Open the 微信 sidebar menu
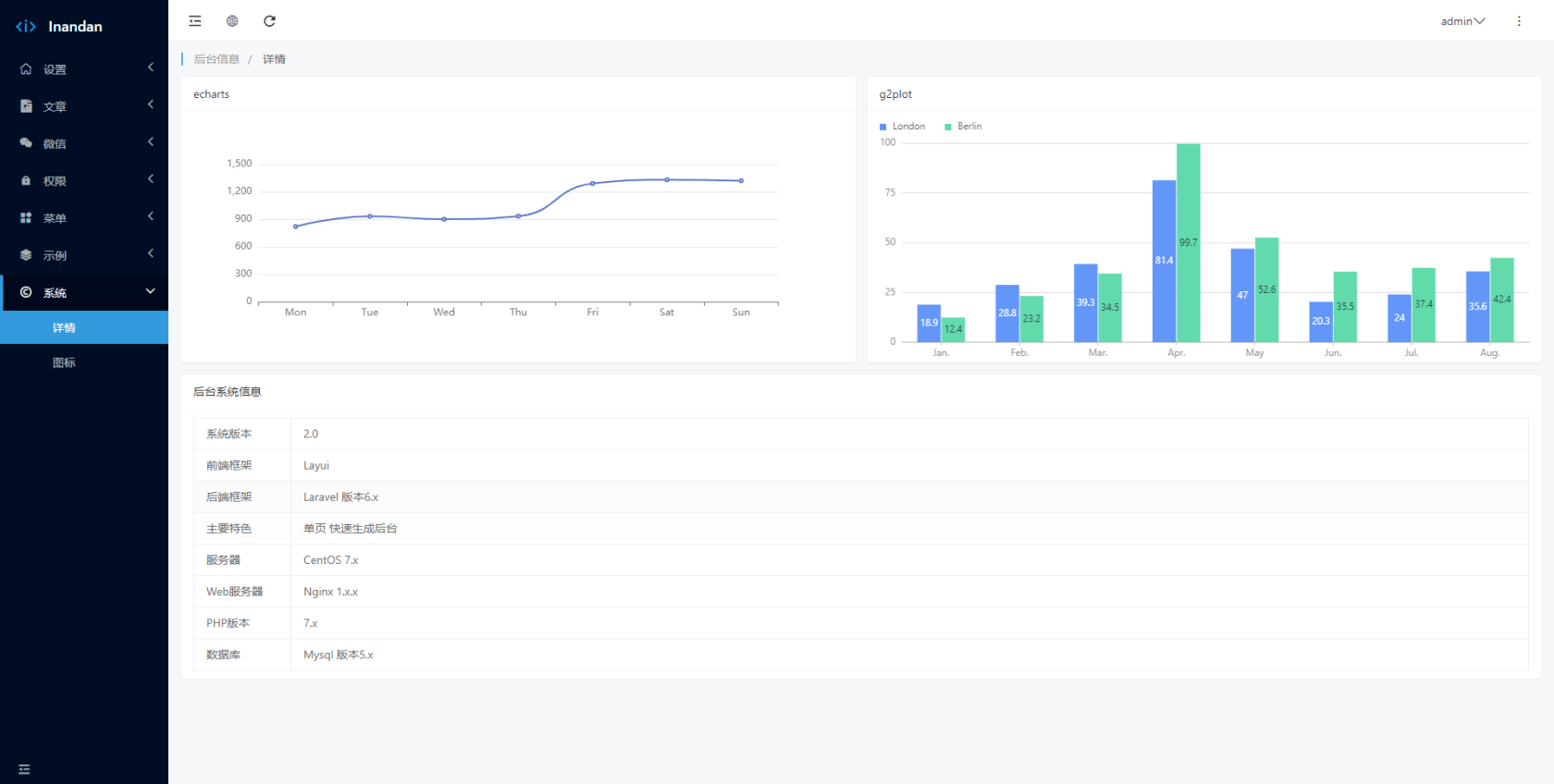 click(x=84, y=143)
